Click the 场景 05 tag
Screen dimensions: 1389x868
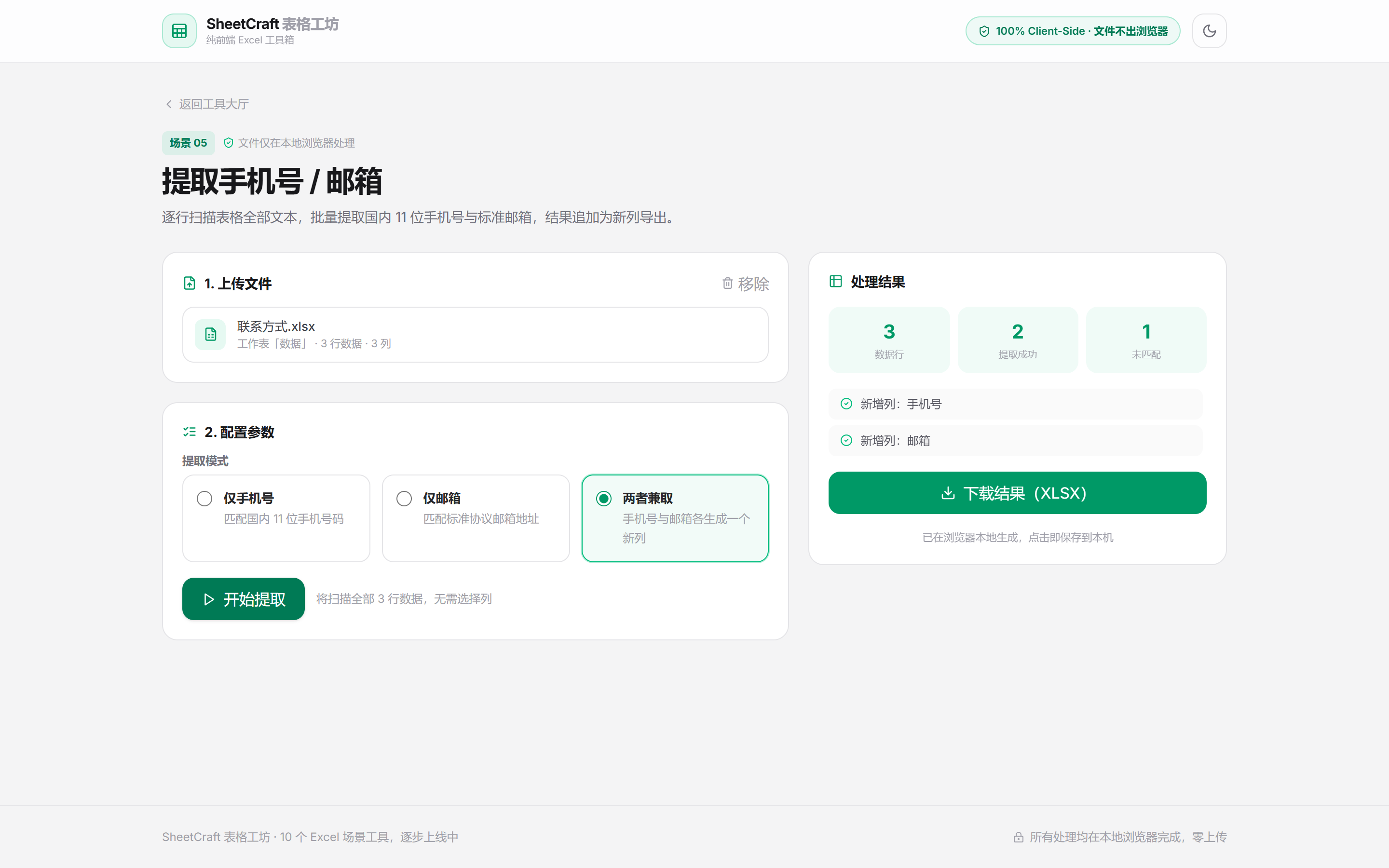(x=188, y=143)
